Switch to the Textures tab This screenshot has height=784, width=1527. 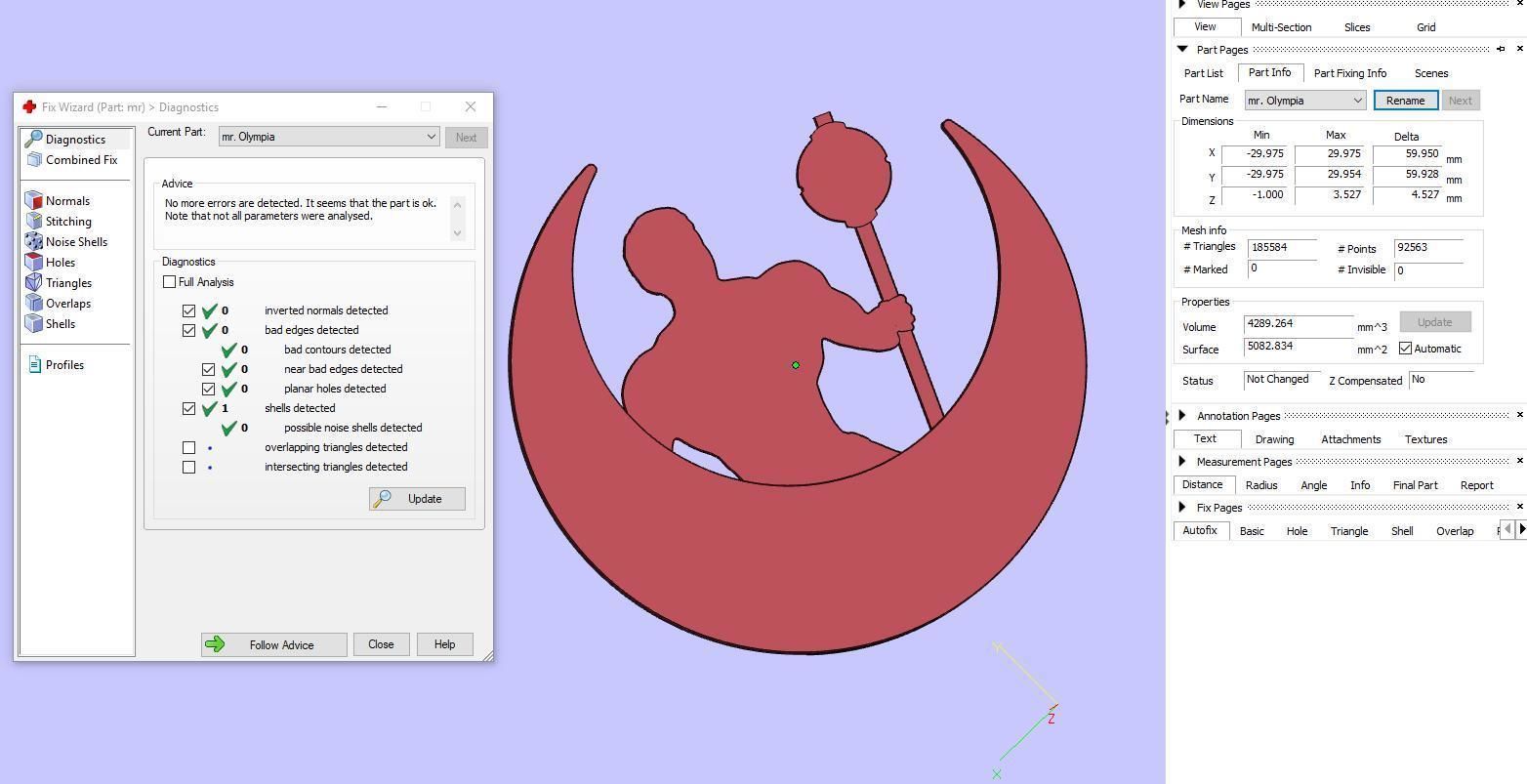click(1426, 439)
